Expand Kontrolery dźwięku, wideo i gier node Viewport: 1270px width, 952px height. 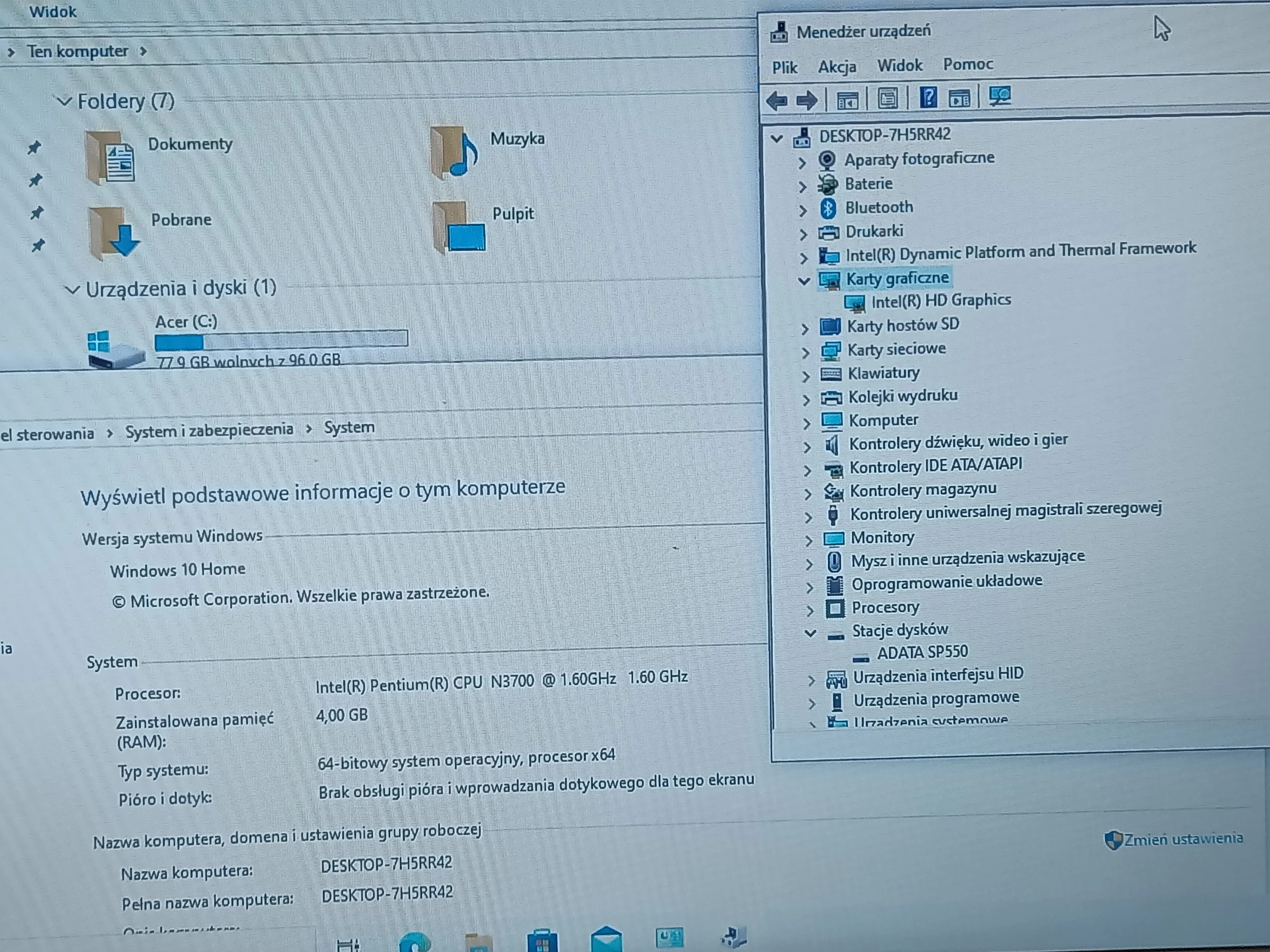coord(807,446)
